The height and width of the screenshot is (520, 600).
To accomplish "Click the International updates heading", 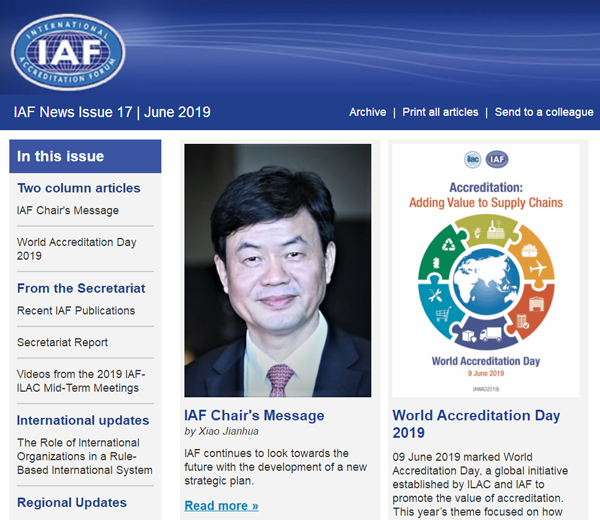I will 83,420.
